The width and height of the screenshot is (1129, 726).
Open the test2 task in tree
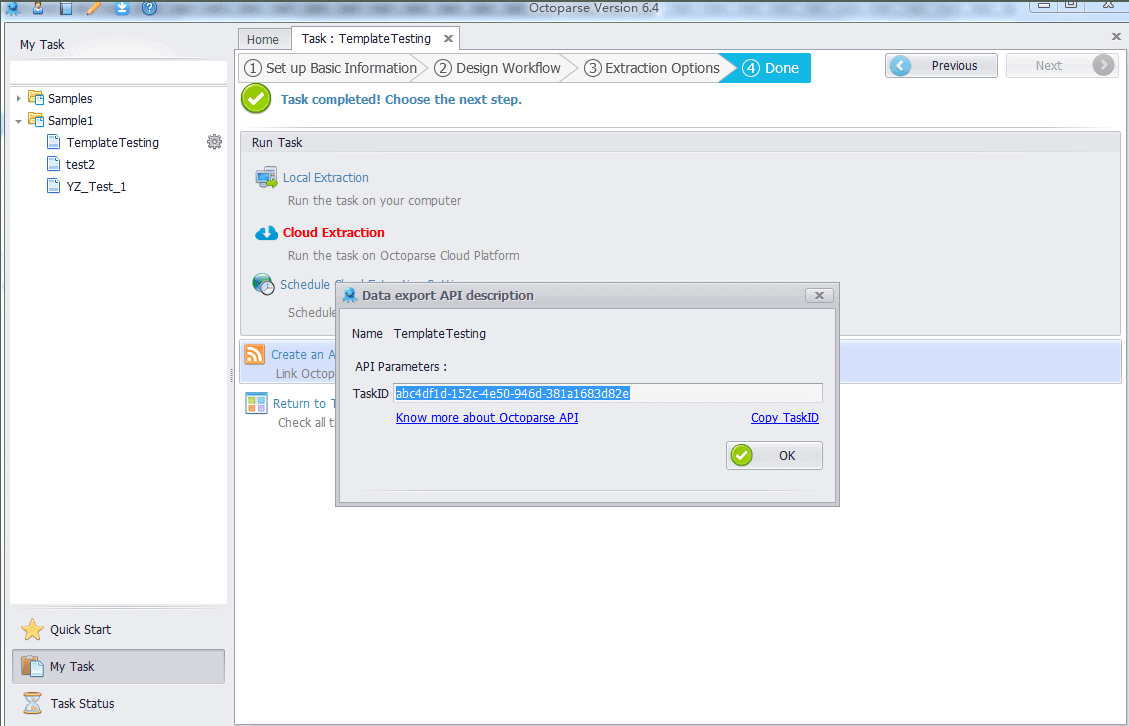pos(80,164)
